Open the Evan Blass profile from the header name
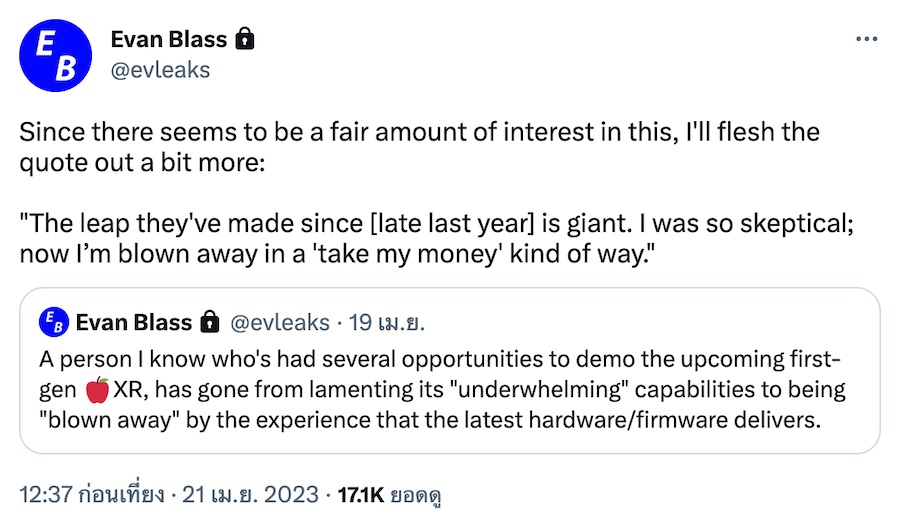The image size is (900, 526). coord(168,40)
